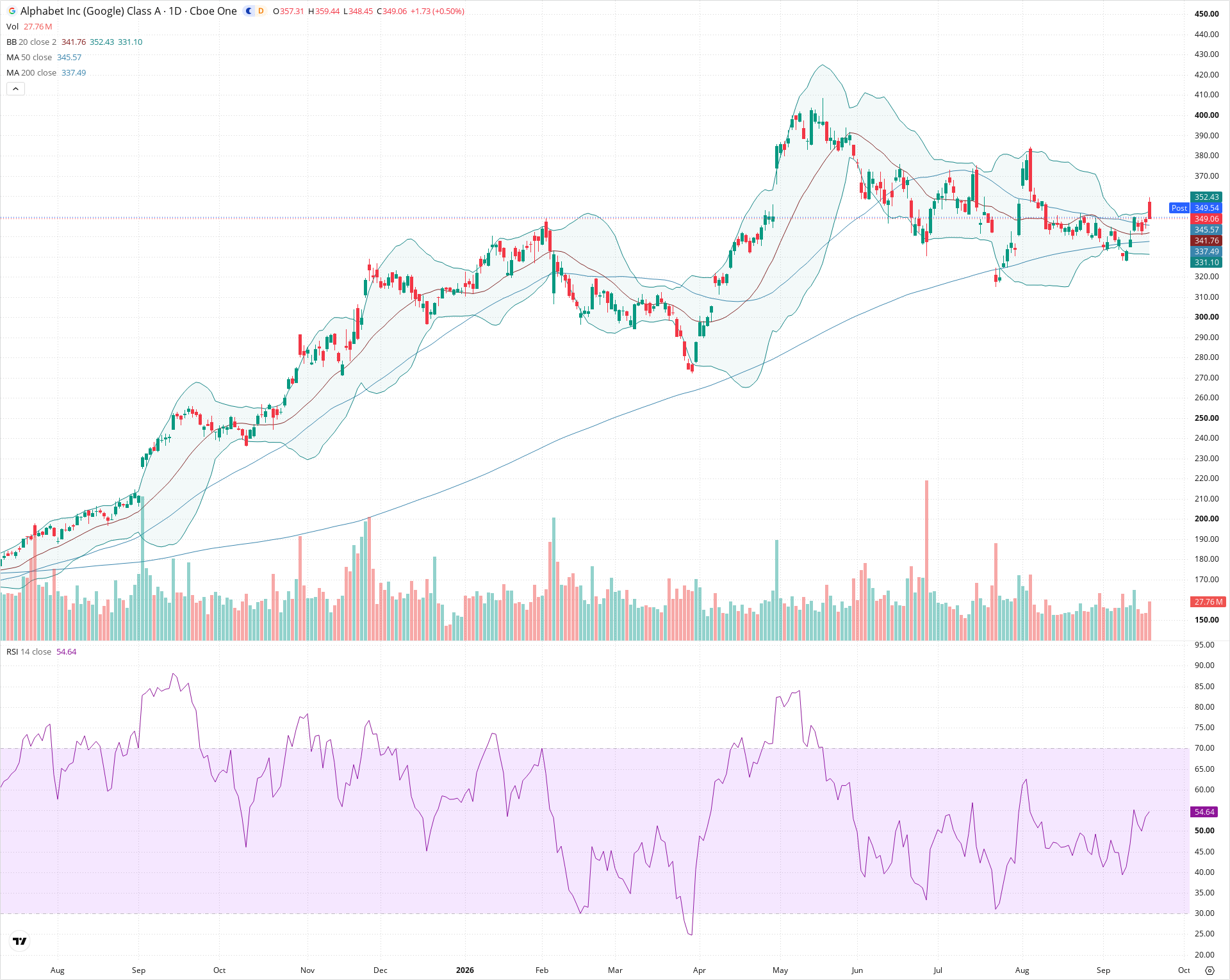The width and height of the screenshot is (1230, 980).
Task: Click the +1.73 (+0.50%) change value
Action: tap(438, 11)
